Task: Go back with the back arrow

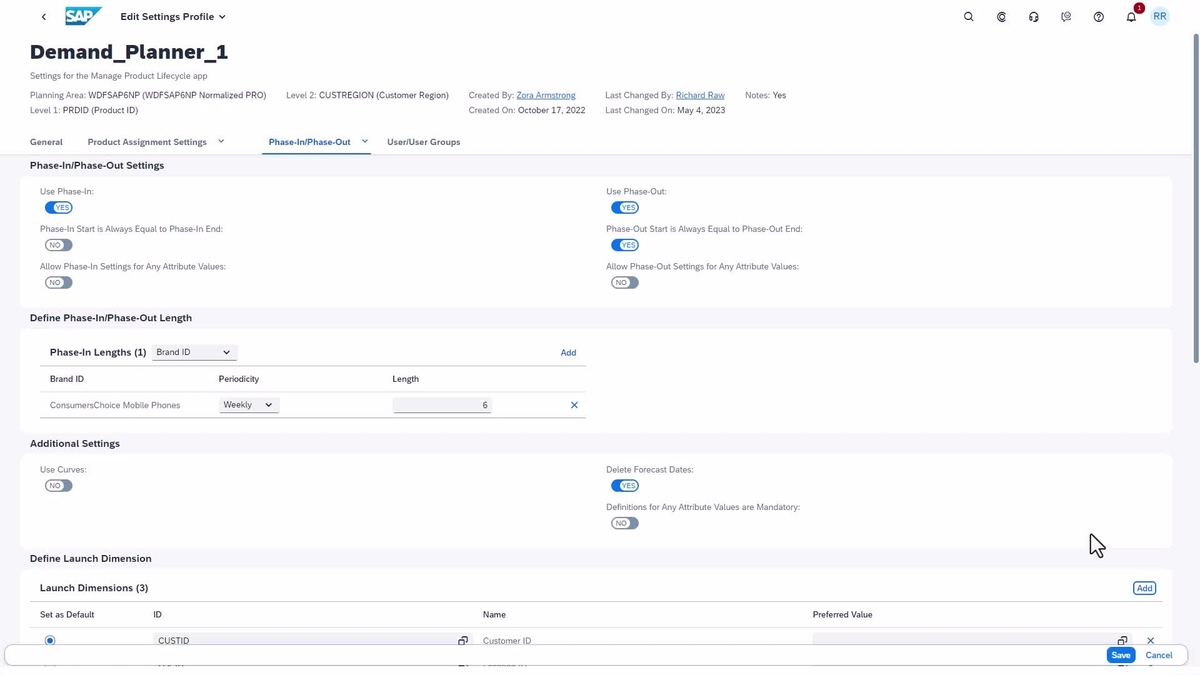Action: point(43,17)
